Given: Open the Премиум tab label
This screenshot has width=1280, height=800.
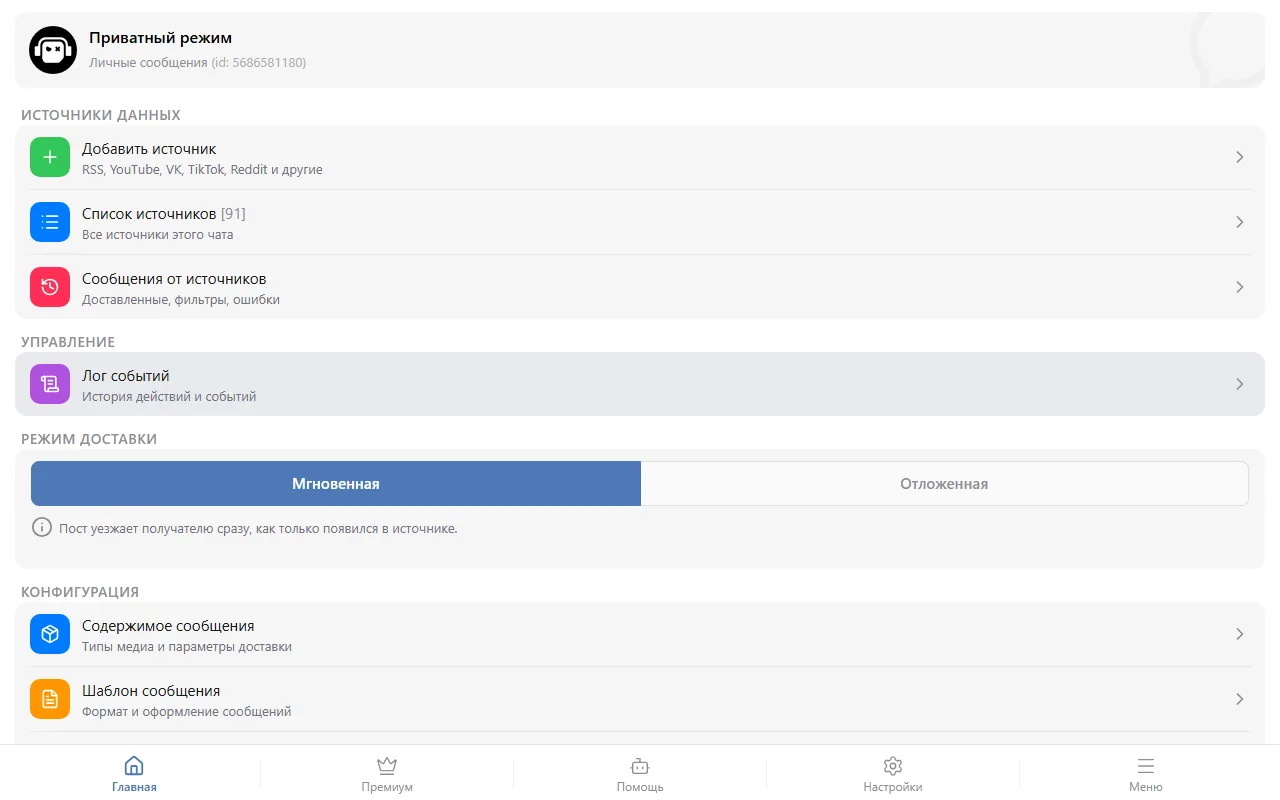Looking at the screenshot, I should (x=387, y=787).
